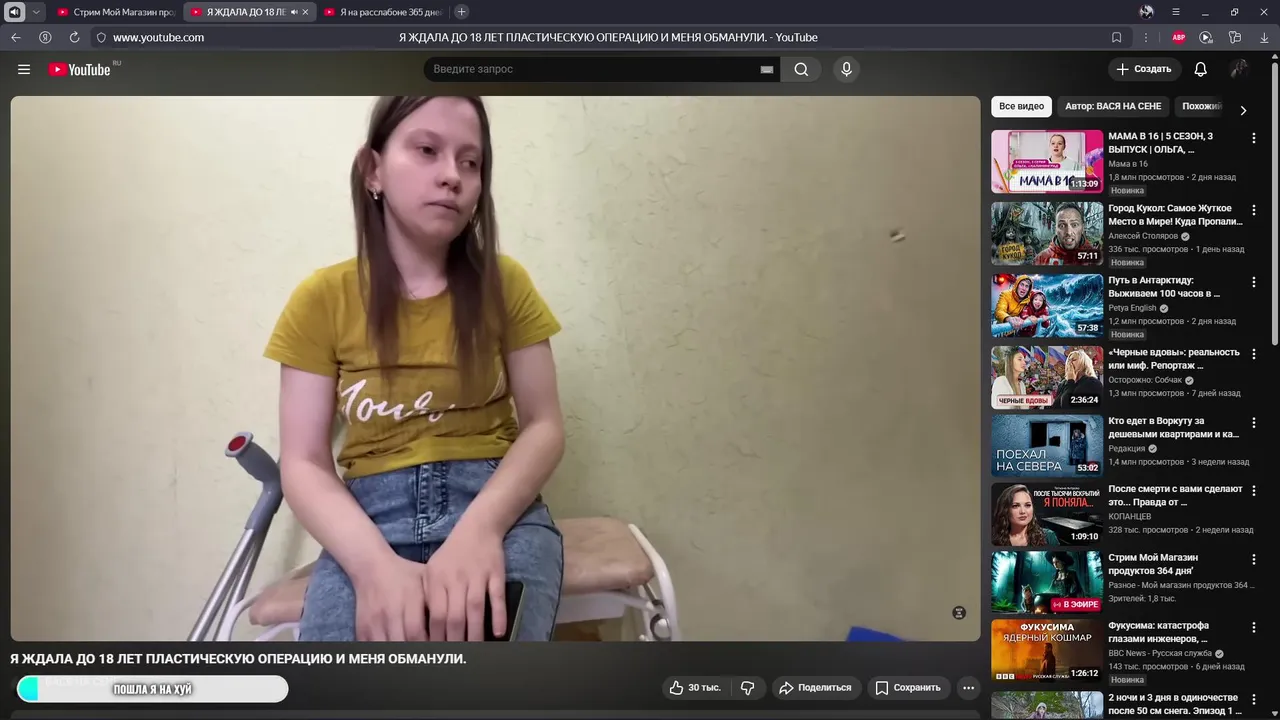Open options for Черные вдовы video
The width and height of the screenshot is (1280, 720).
(1253, 354)
